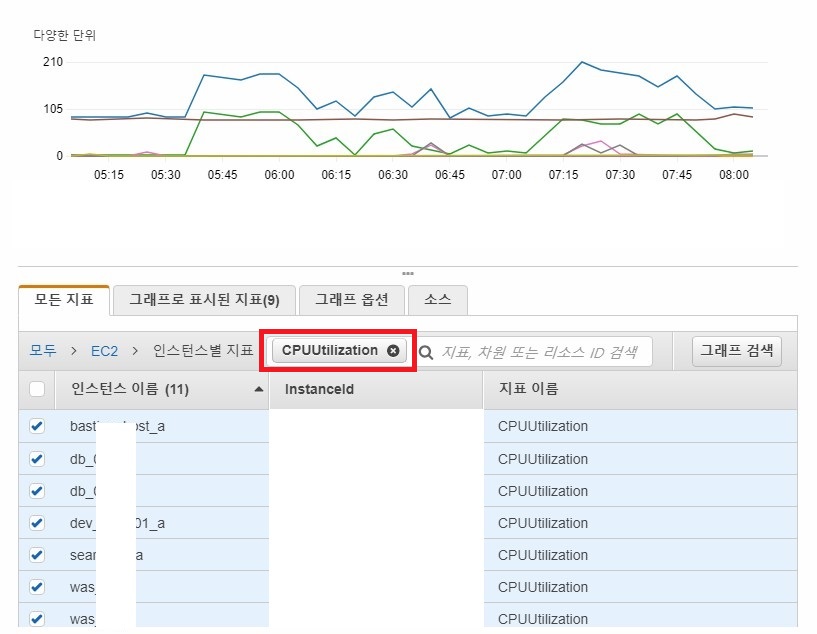The width and height of the screenshot is (817, 634).
Task: Open the 그래프로 표시된 지표(9) tab
Action: 204,299
